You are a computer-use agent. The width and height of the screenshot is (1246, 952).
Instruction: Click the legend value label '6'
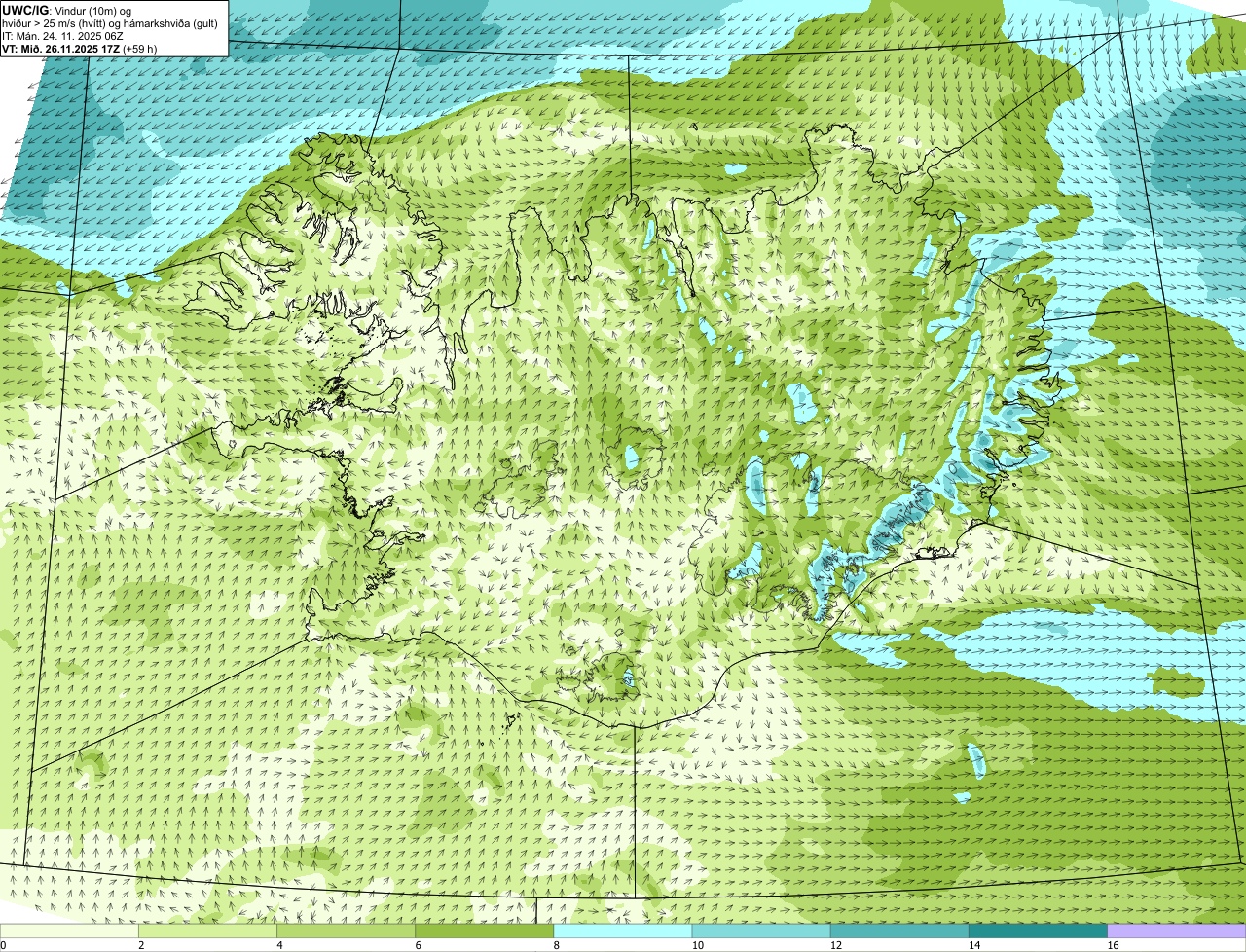pyautogui.click(x=419, y=945)
